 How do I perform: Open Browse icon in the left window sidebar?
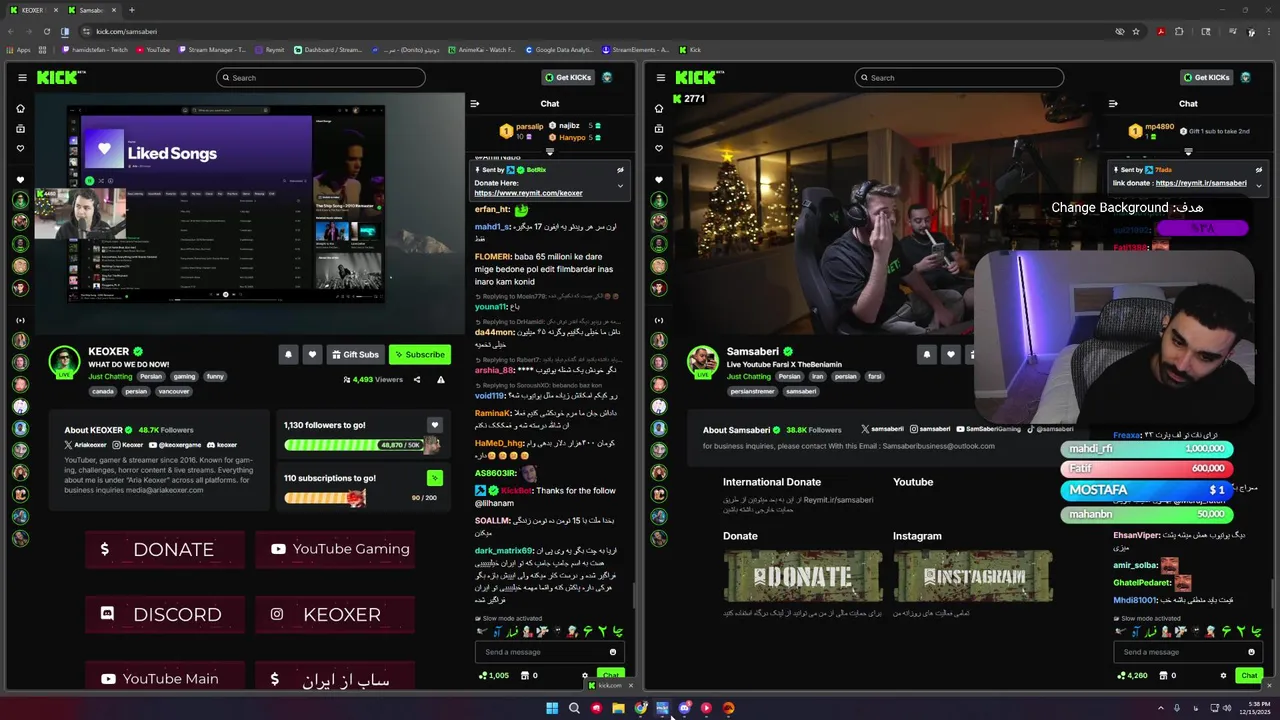[x=20, y=128]
